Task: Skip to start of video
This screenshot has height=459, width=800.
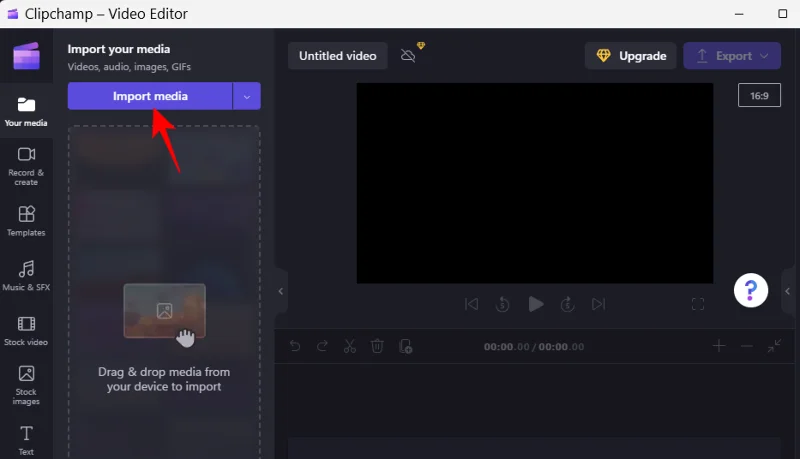Action: point(471,304)
